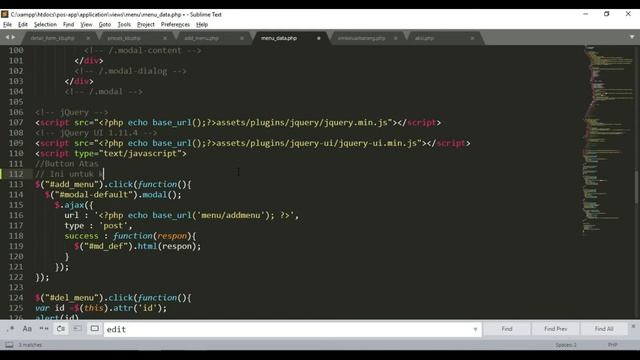Toggle regular expression search option
Viewport: 640px width, 360px height.
pos(10,329)
